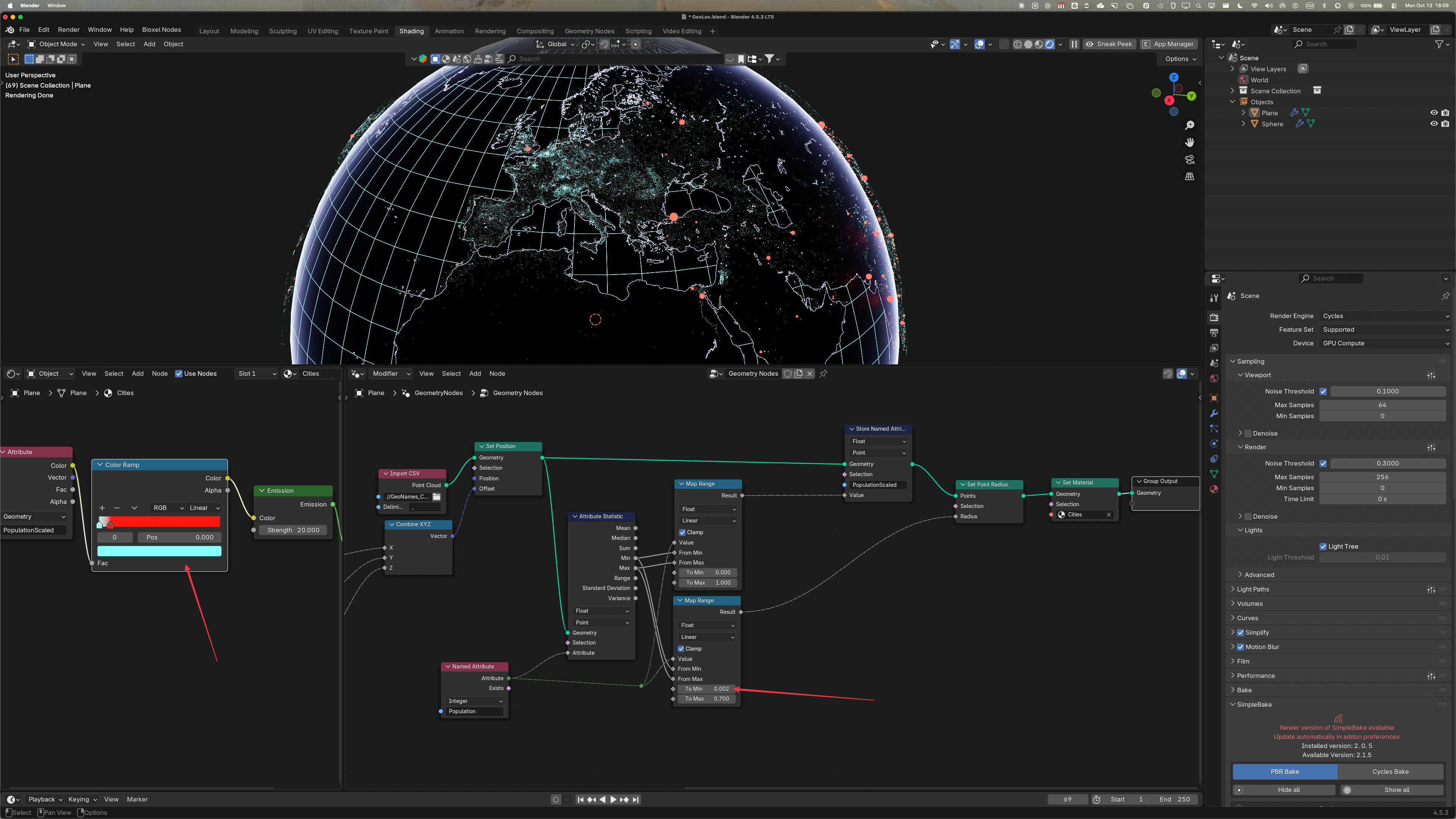Open Tool properties tab

[x=1214, y=298]
